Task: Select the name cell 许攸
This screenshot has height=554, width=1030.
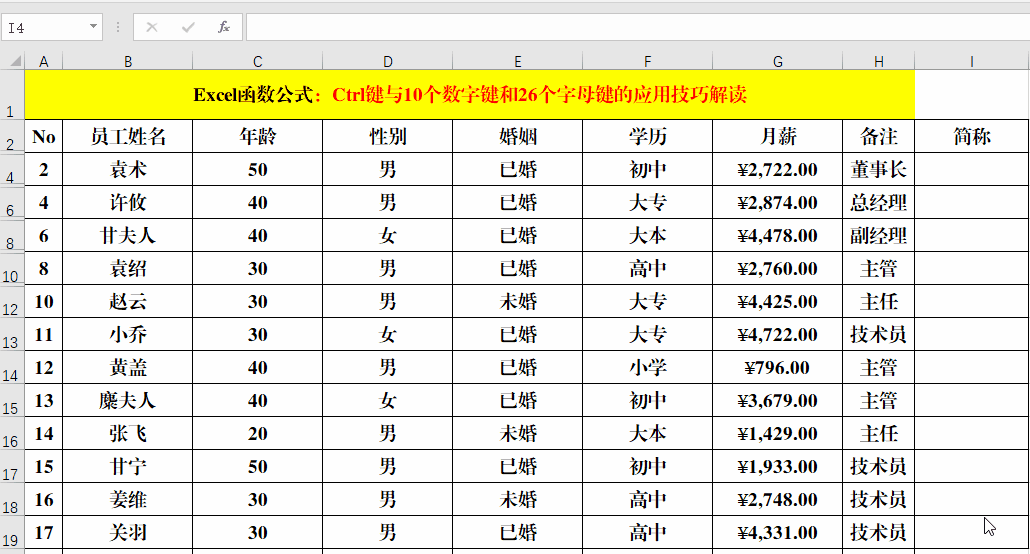Action: 127,202
